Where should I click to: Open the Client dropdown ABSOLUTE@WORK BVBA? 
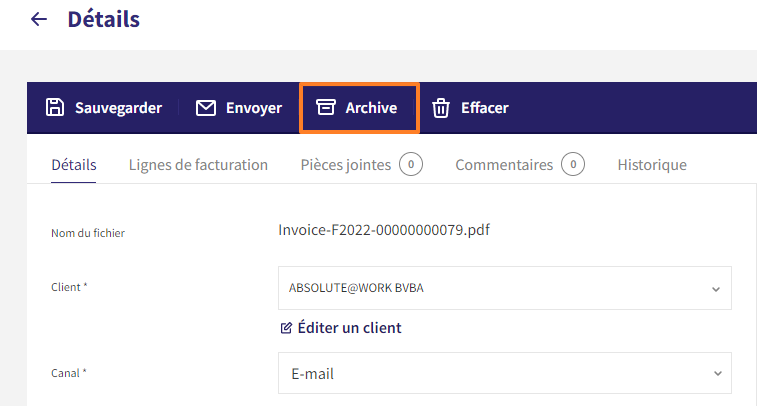[x=505, y=288]
